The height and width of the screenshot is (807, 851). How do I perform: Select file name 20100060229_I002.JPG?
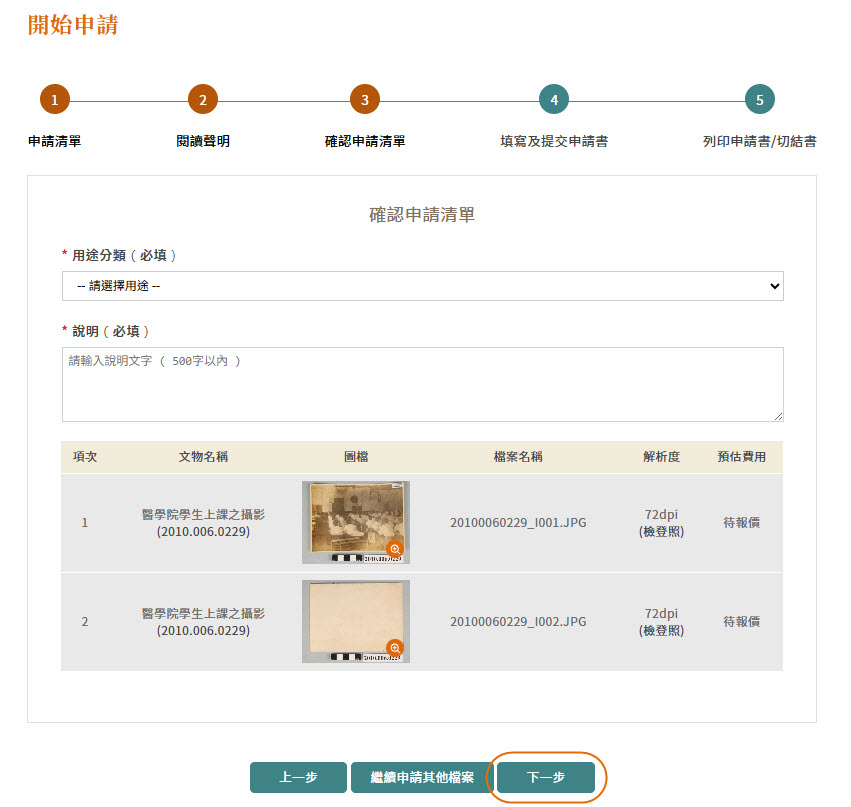pos(518,621)
